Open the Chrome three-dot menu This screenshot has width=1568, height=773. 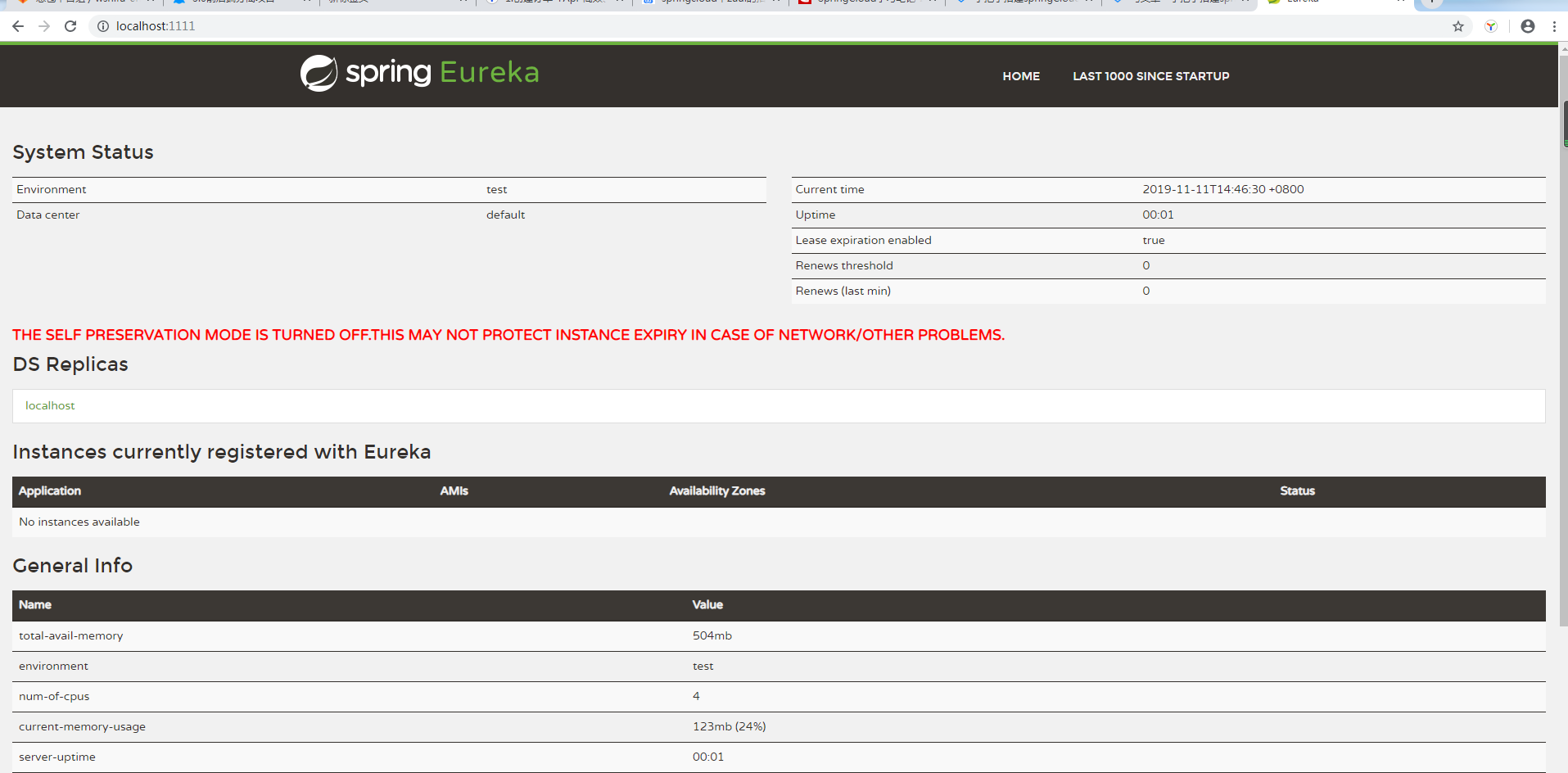[1554, 26]
